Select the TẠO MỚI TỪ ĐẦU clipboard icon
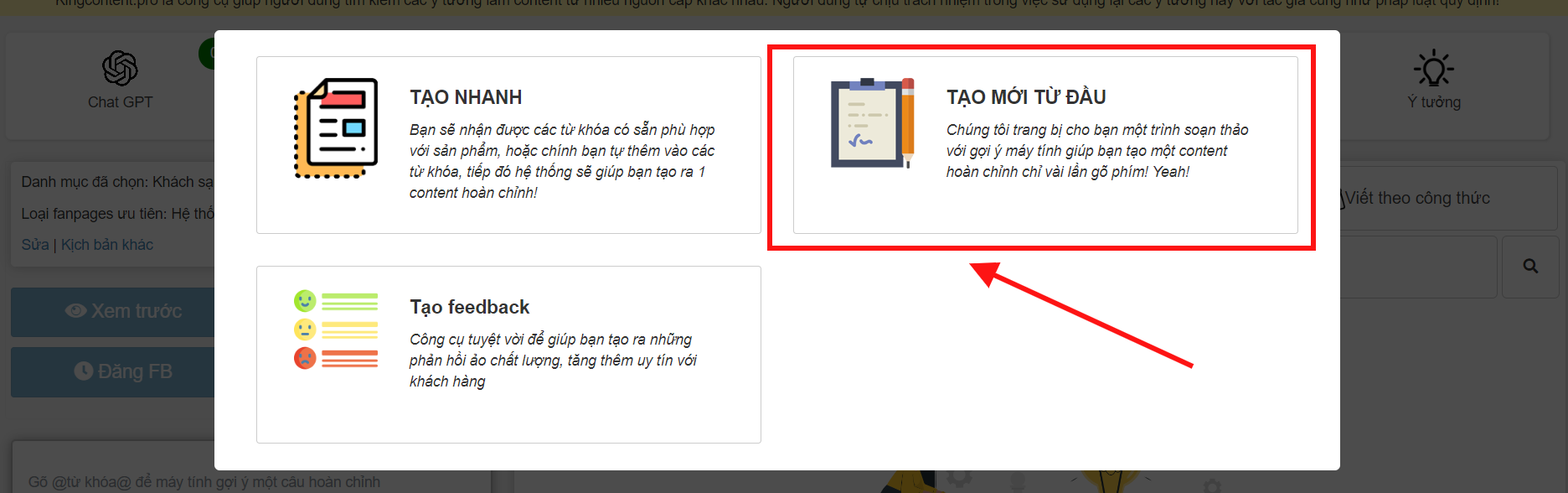 [x=872, y=123]
